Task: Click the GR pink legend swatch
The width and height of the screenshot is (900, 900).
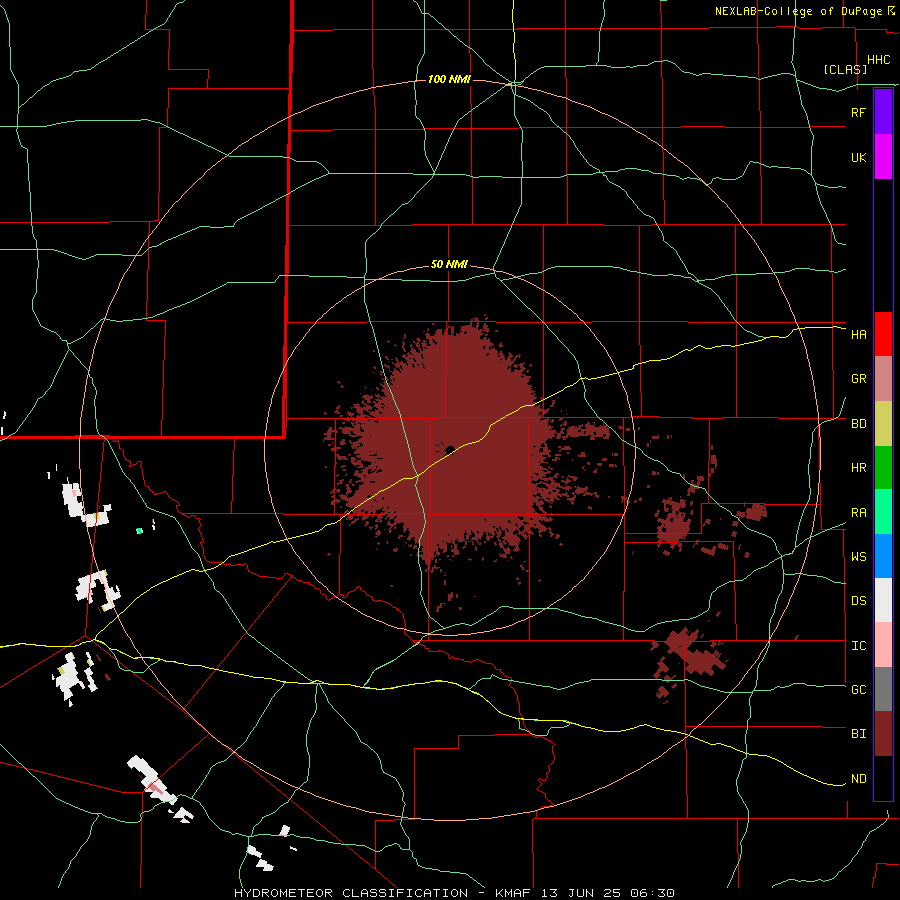Action: tap(883, 378)
